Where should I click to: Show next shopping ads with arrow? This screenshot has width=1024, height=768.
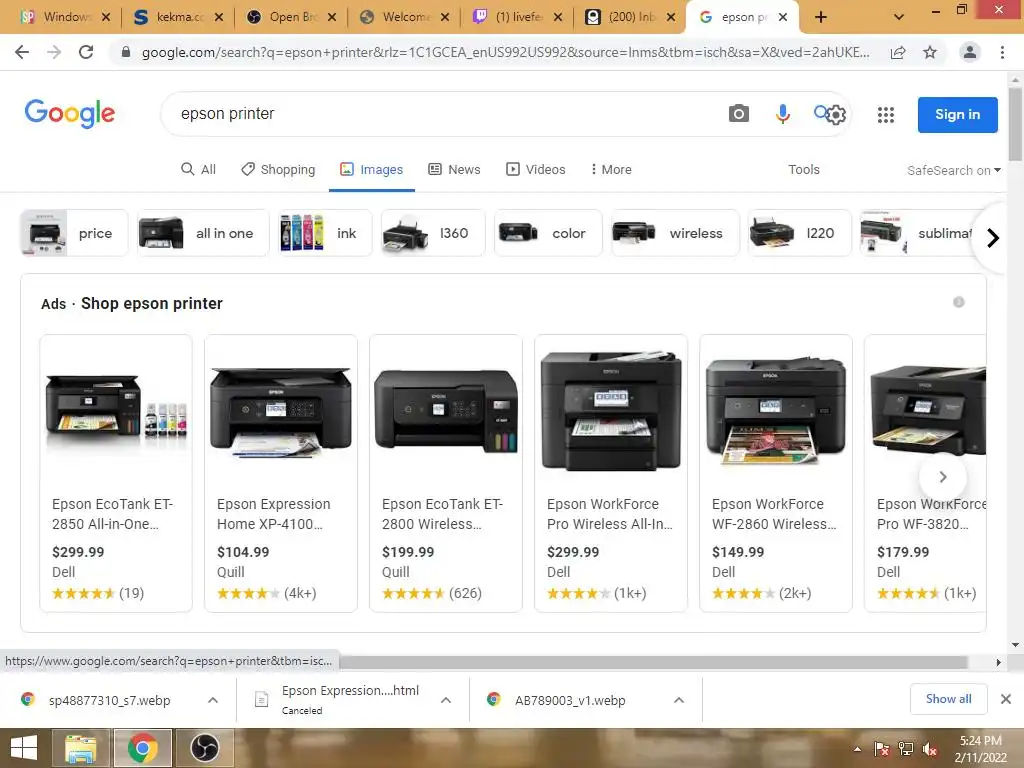click(942, 477)
